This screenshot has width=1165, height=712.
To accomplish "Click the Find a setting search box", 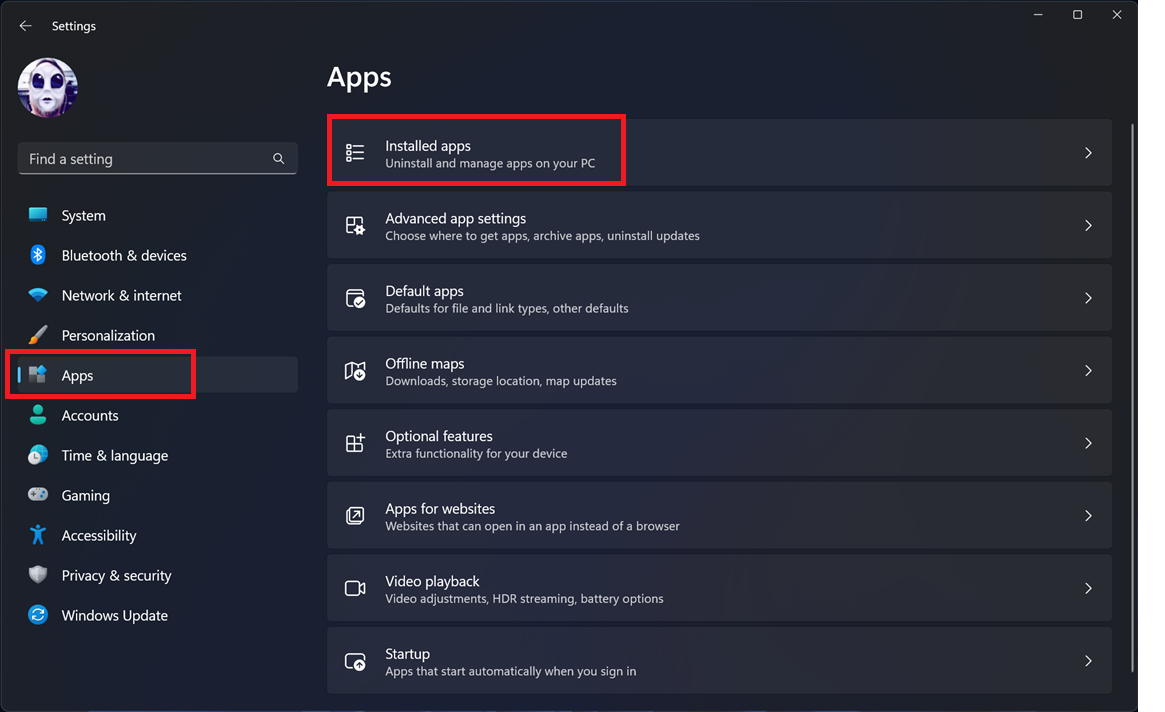I will 157,158.
